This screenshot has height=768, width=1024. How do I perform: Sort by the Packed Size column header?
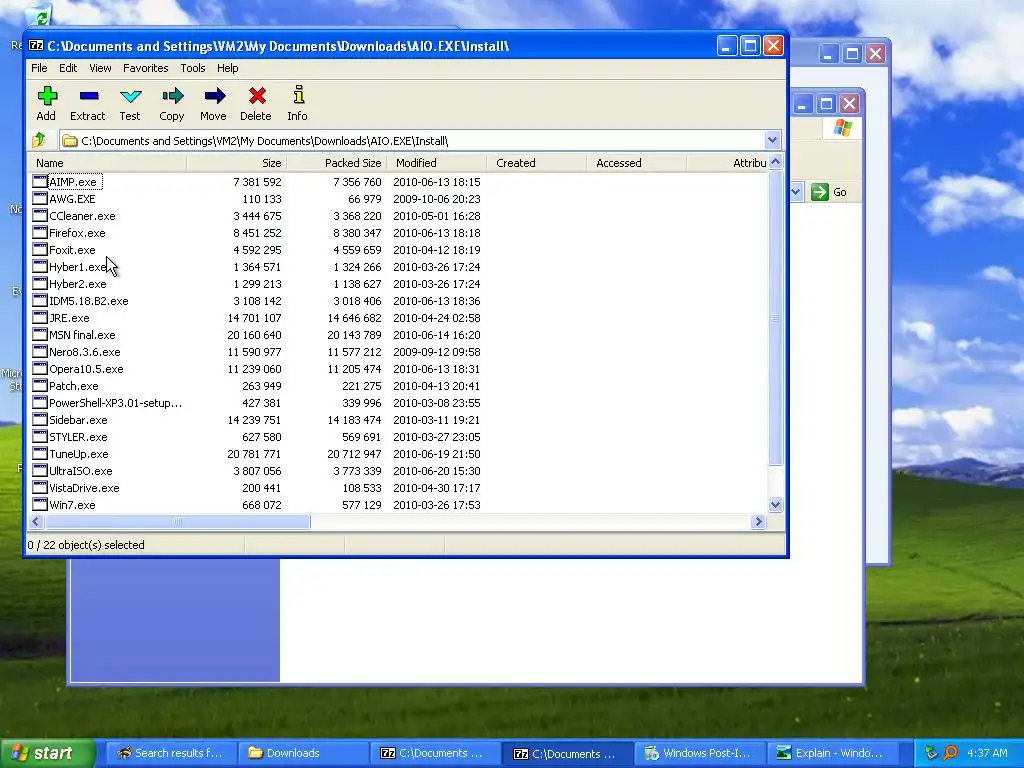(336, 163)
